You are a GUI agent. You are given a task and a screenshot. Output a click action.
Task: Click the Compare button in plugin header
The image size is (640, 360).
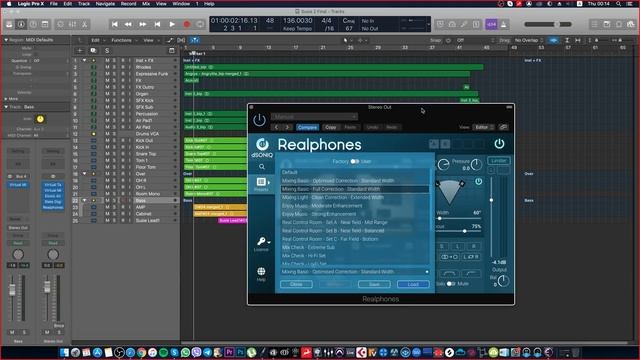click(x=307, y=127)
